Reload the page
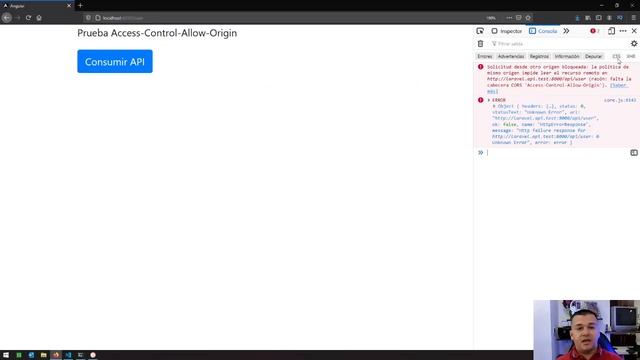This screenshot has width=640, height=360. pos(28,18)
